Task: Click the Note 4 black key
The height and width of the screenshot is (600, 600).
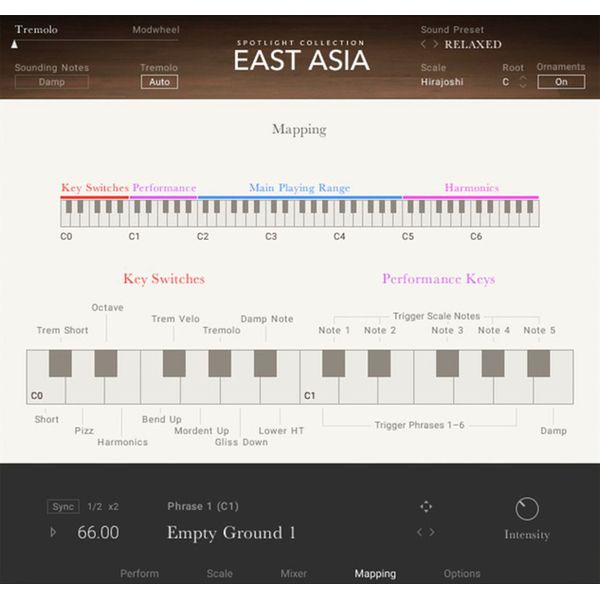Action: pyautogui.click(x=493, y=363)
